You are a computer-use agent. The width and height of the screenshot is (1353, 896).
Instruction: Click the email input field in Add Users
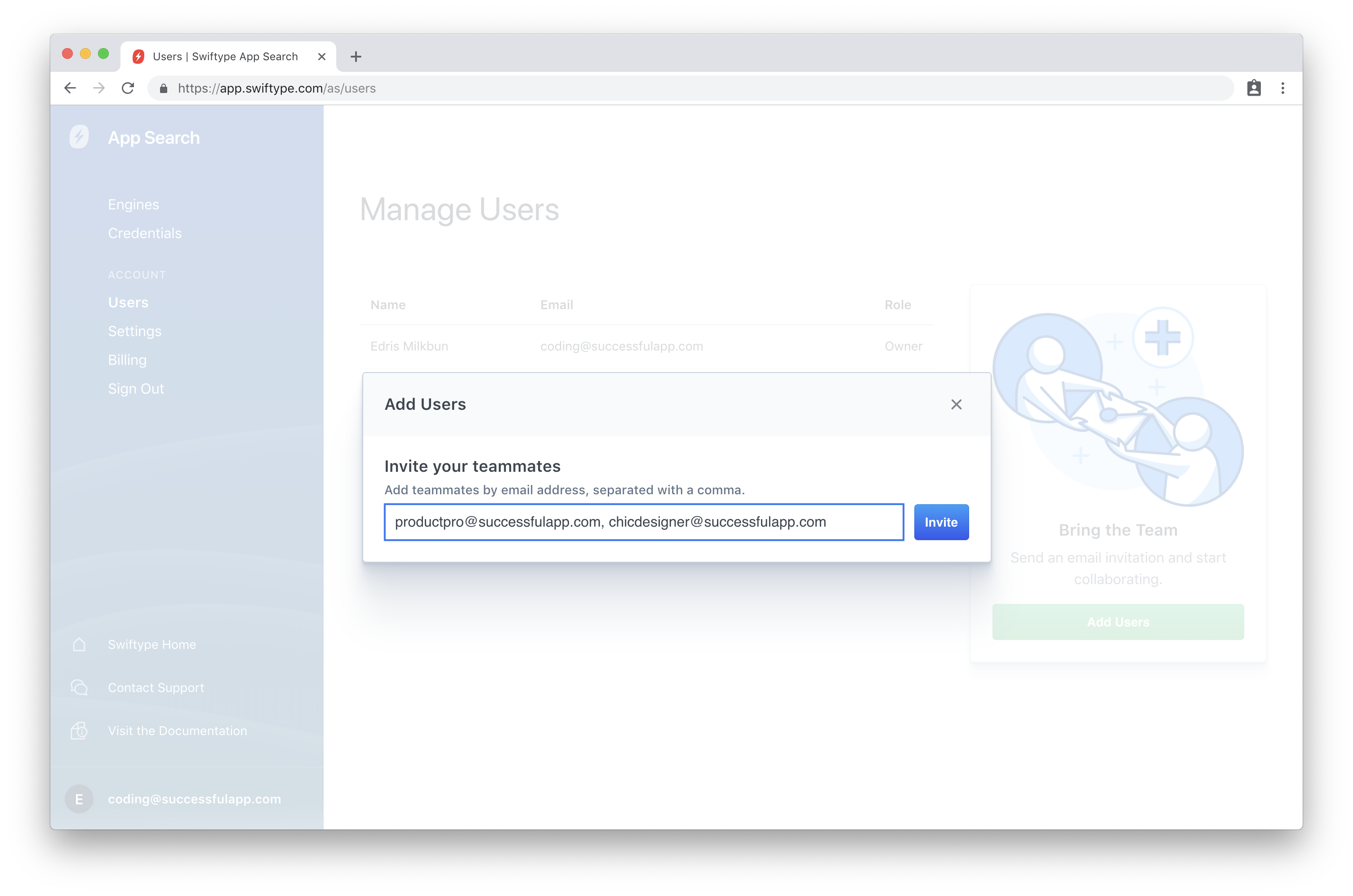[645, 521]
